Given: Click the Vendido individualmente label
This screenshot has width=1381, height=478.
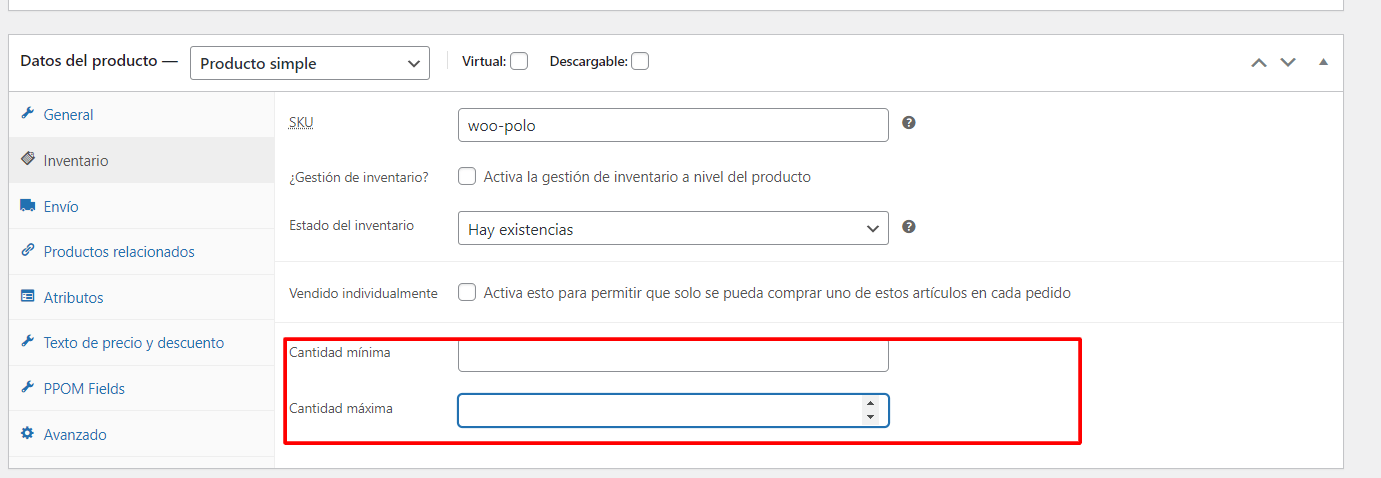Looking at the screenshot, I should coord(363,293).
